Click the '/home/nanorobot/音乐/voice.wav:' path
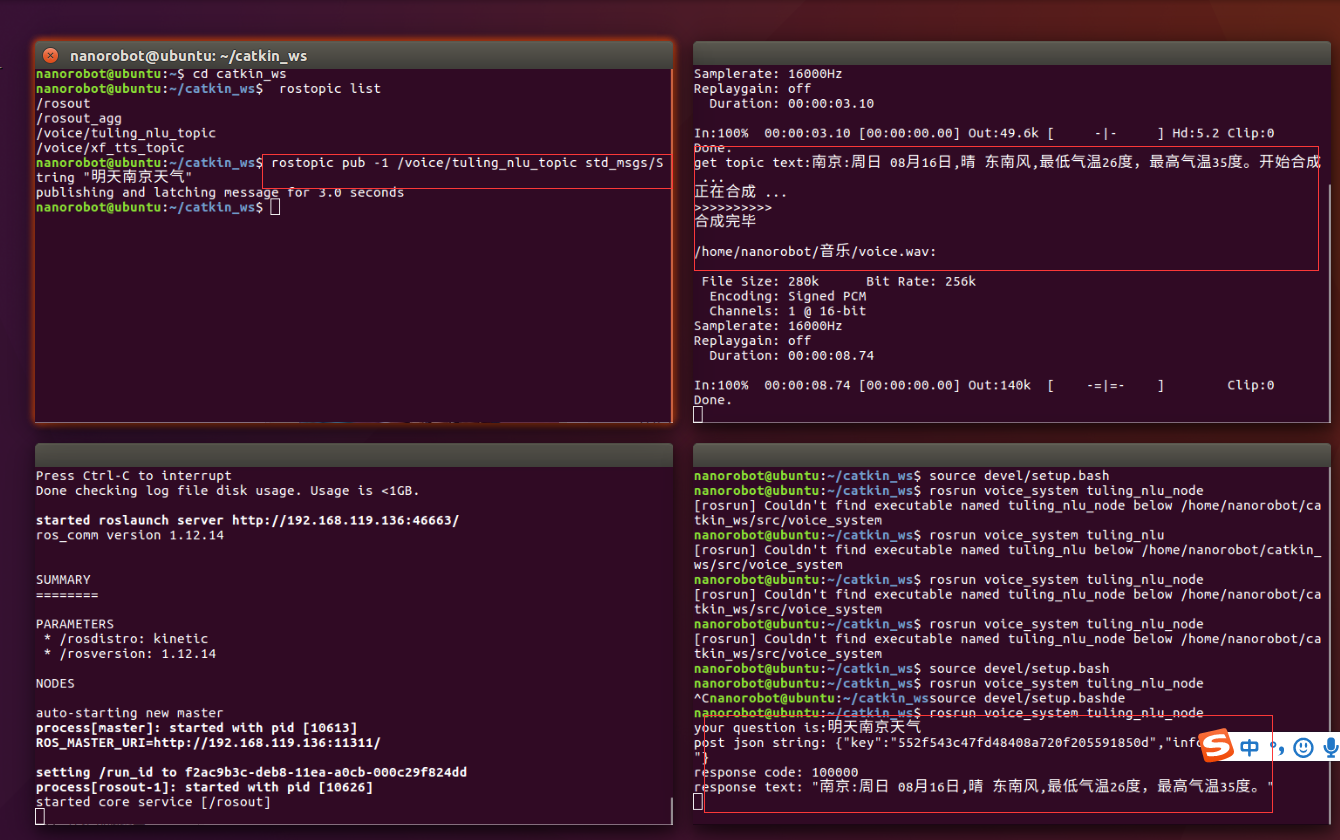The image size is (1340, 840). pyautogui.click(x=815, y=251)
